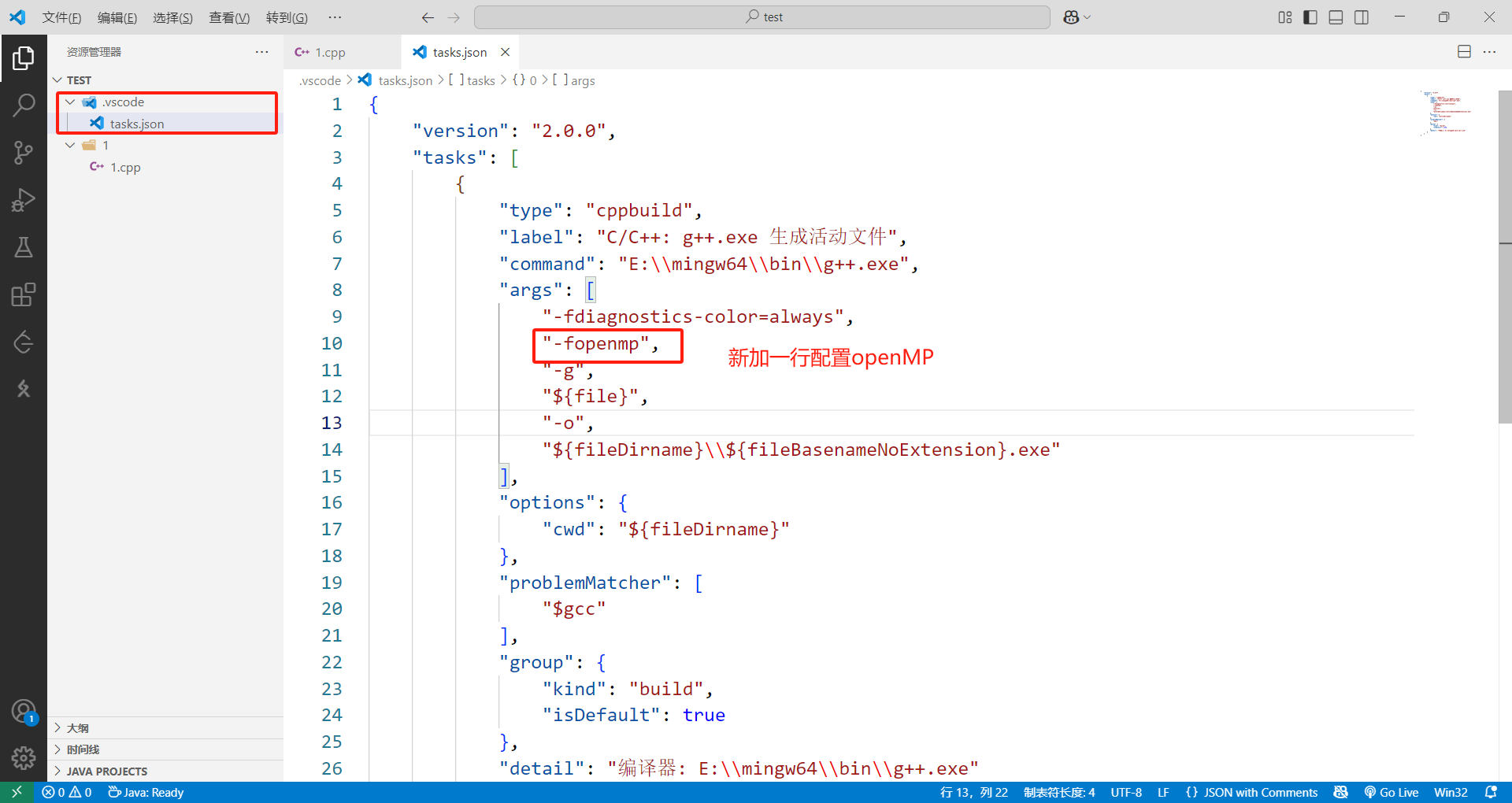Toggle the secondary sidebar visibility
The height and width of the screenshot is (803, 1512).
pos(1362,17)
